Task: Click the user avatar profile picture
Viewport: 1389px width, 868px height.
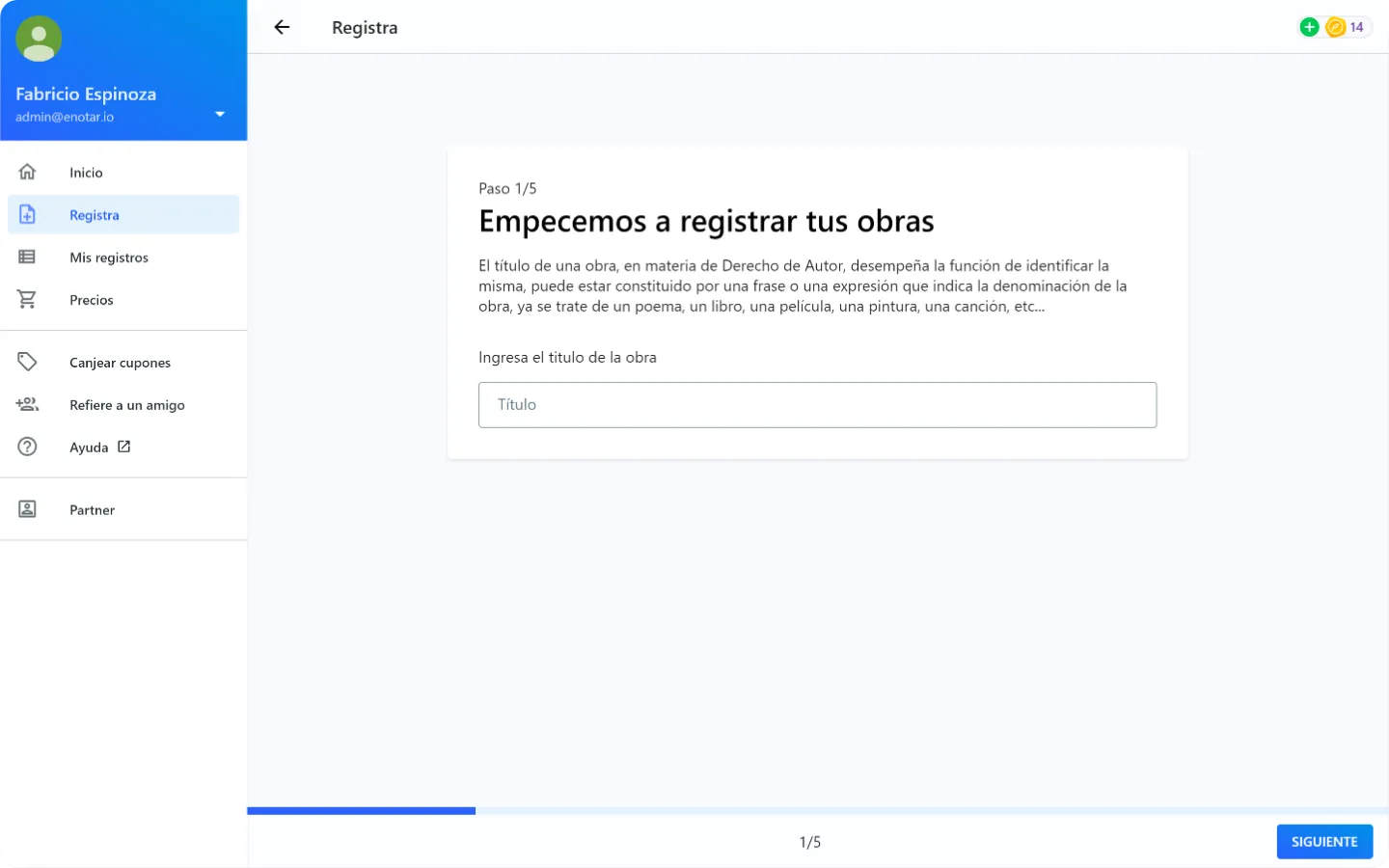Action: [39, 39]
